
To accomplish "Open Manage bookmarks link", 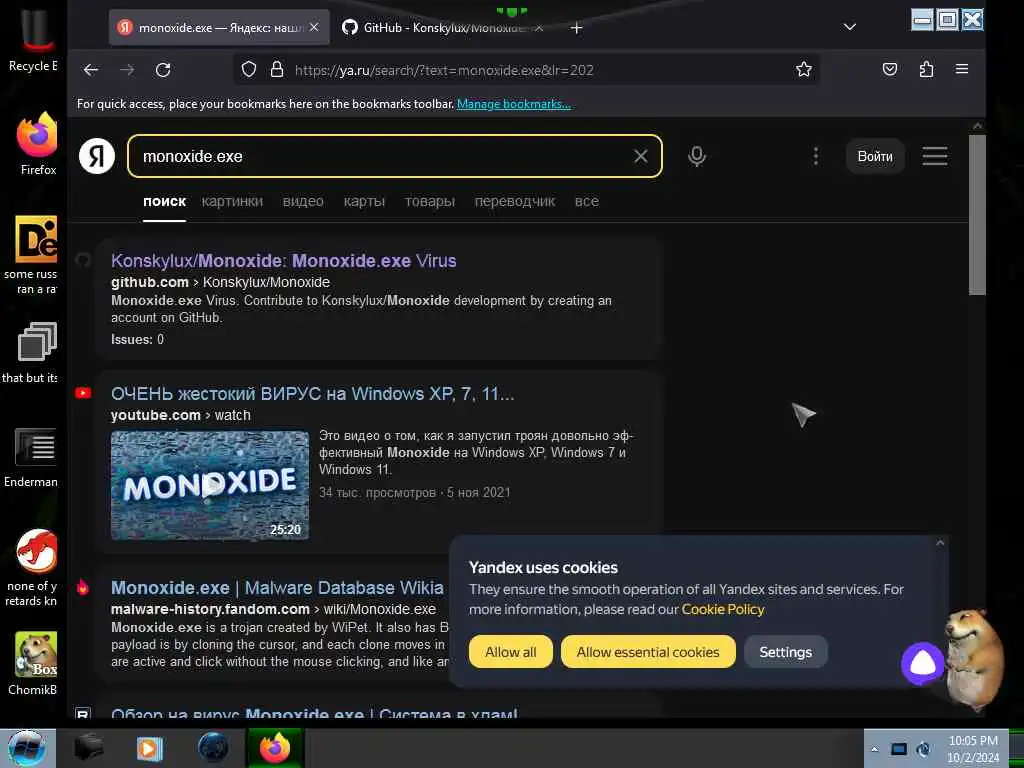I will [x=513, y=104].
